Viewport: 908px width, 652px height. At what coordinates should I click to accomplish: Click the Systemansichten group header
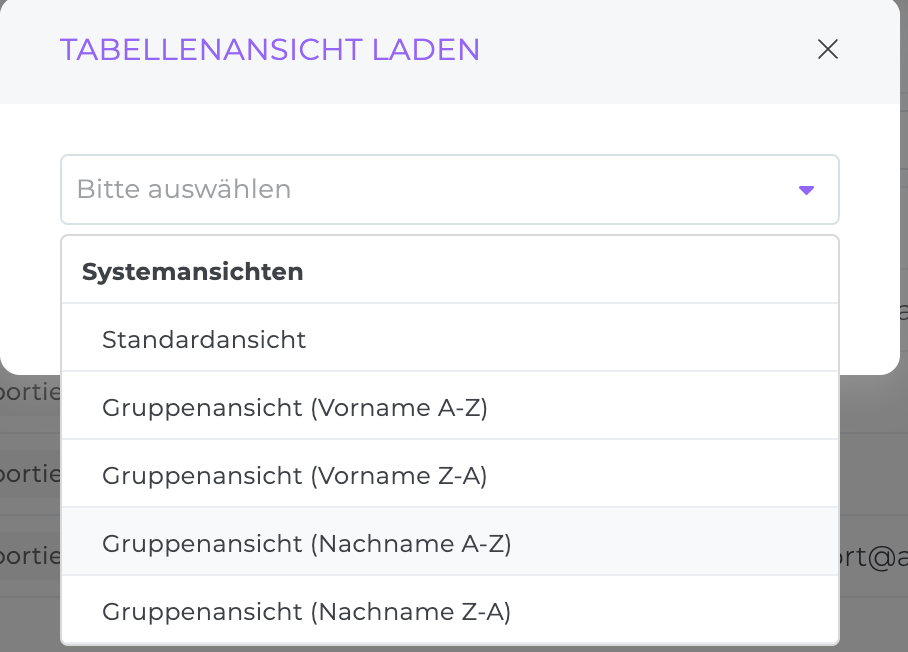click(192, 271)
